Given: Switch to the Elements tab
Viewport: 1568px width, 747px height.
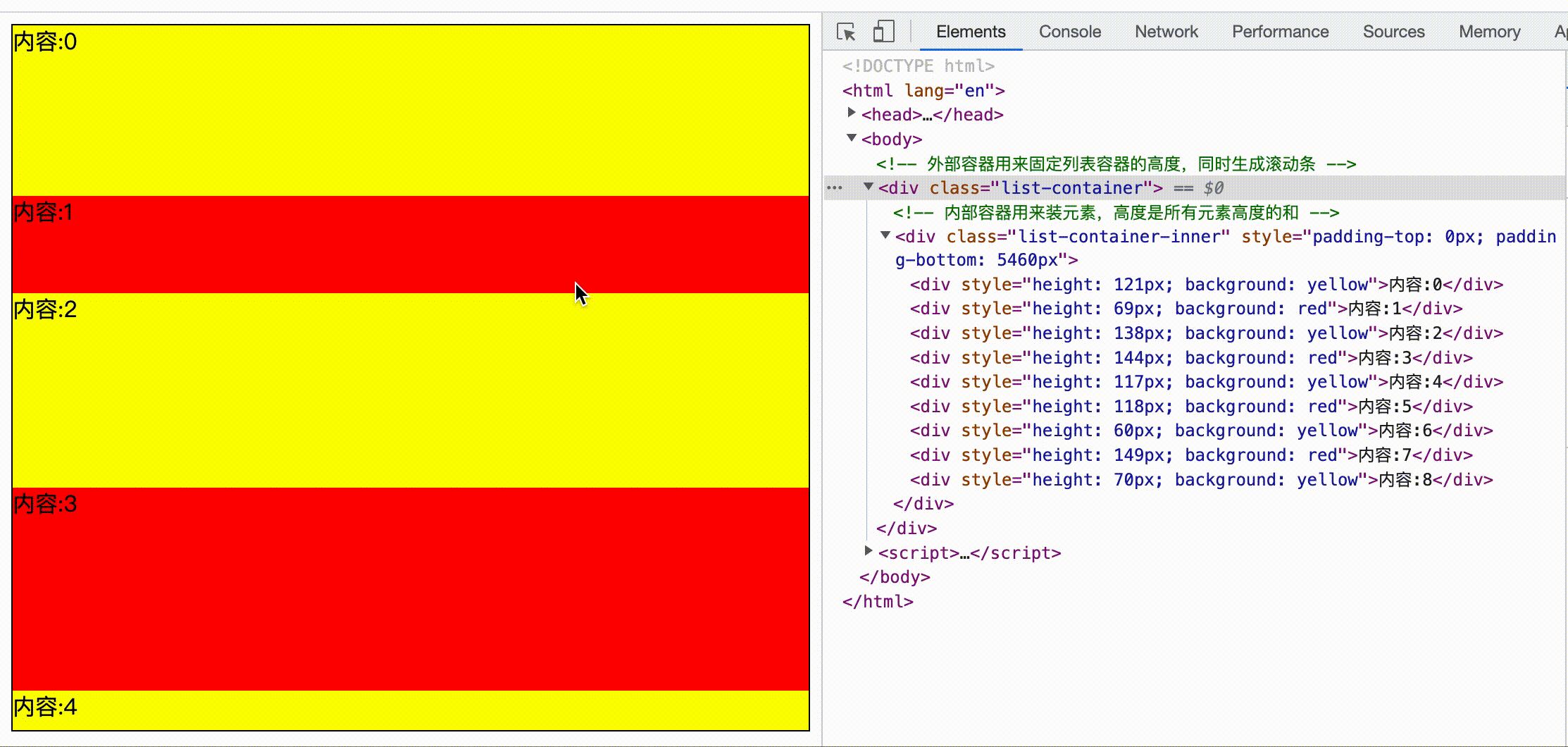Looking at the screenshot, I should pyautogui.click(x=971, y=32).
